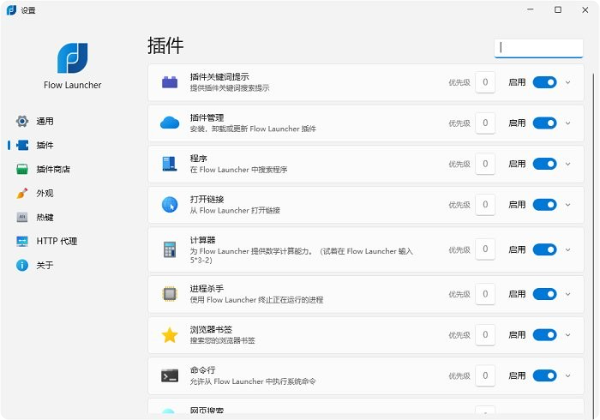Click the priority field of 进程杀手
Viewport: 600px width, 420px height.
tap(485, 294)
